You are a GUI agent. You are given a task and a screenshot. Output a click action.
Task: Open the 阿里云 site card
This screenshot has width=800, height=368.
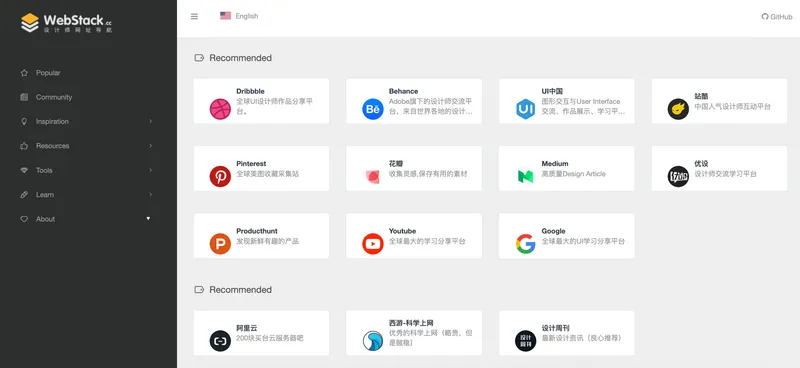(x=261, y=333)
